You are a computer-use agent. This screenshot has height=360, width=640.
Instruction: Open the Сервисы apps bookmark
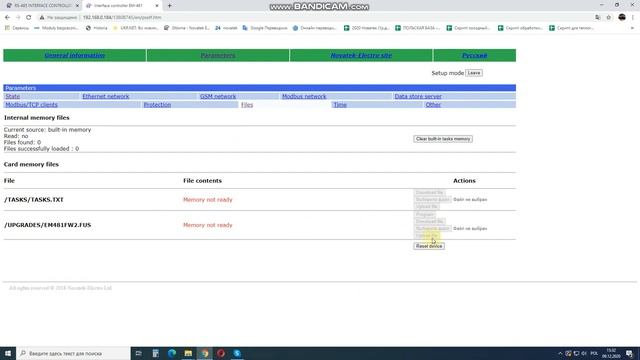pos(17,28)
